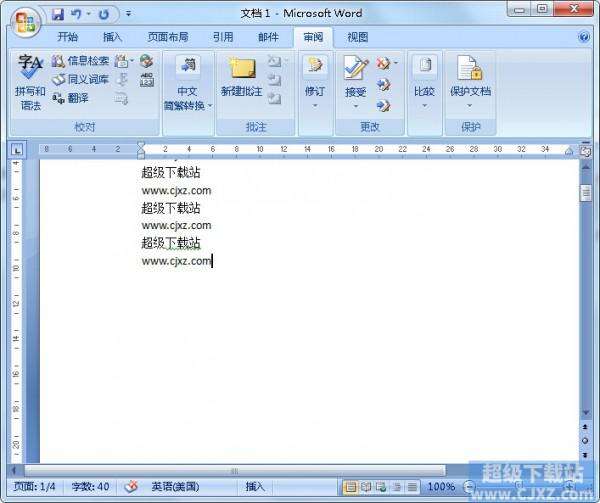Save the document from the quick access toolbar

(59, 15)
